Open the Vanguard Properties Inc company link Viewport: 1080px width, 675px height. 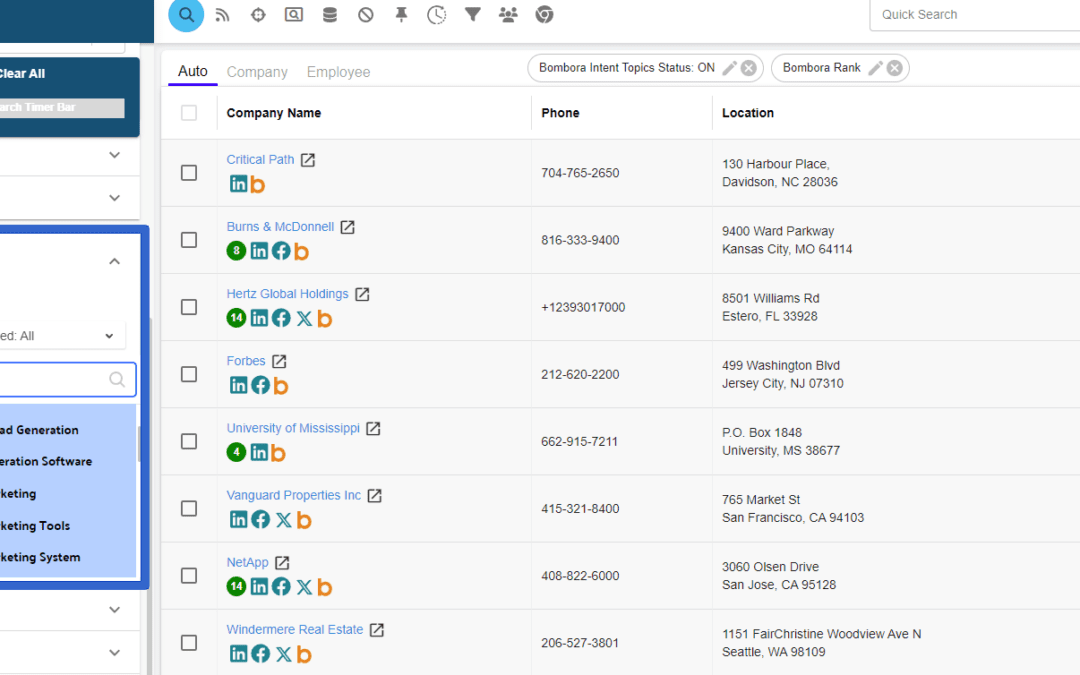click(293, 495)
